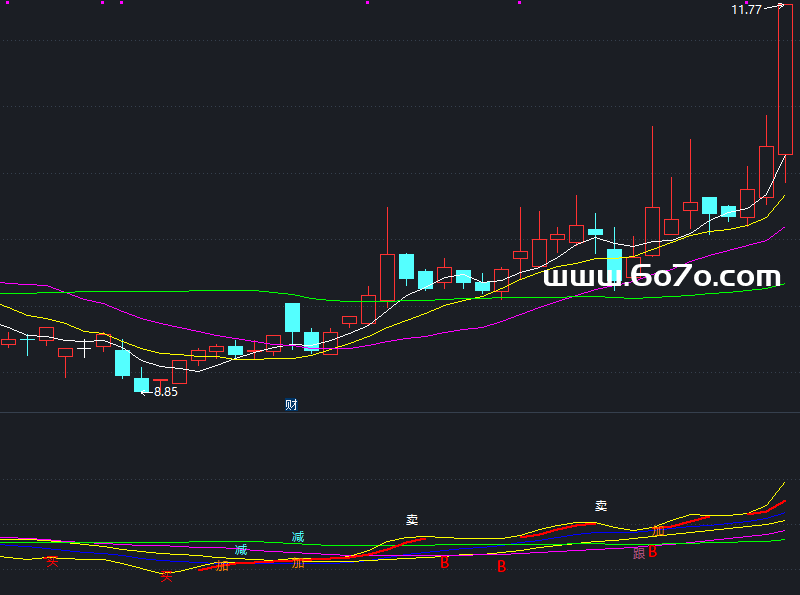This screenshot has height=595, width=800.
Task: Select the 跟 follow signal marker
Action: coord(639,552)
